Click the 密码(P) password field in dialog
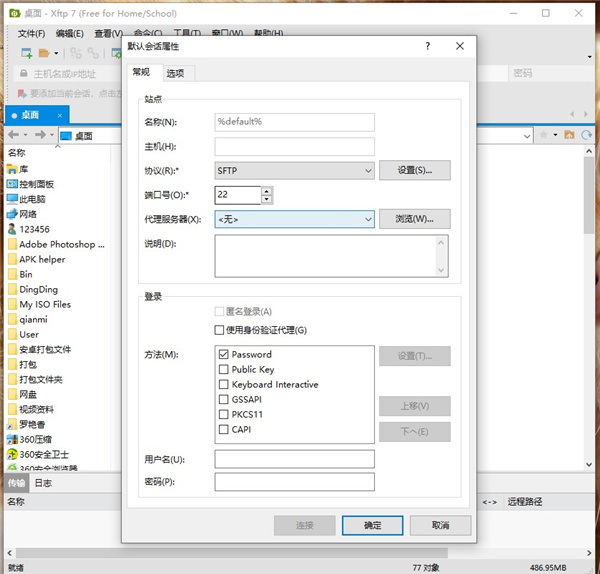The height and width of the screenshot is (574, 600). click(294, 482)
